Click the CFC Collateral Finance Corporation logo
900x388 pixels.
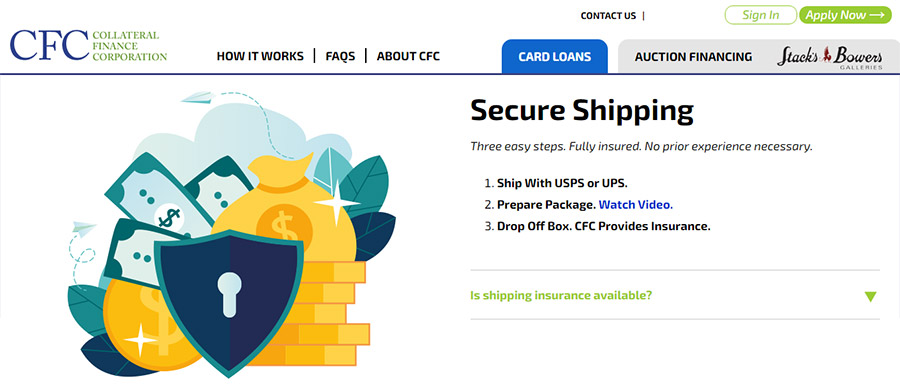[x=88, y=45]
